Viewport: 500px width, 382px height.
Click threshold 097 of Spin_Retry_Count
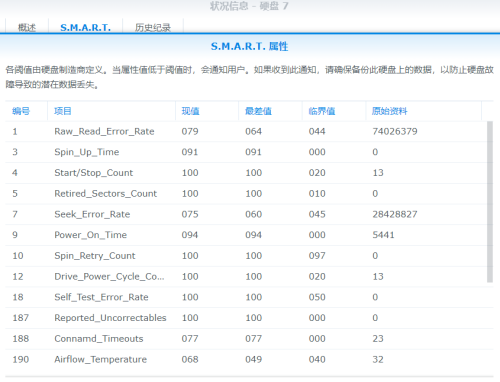(x=317, y=256)
